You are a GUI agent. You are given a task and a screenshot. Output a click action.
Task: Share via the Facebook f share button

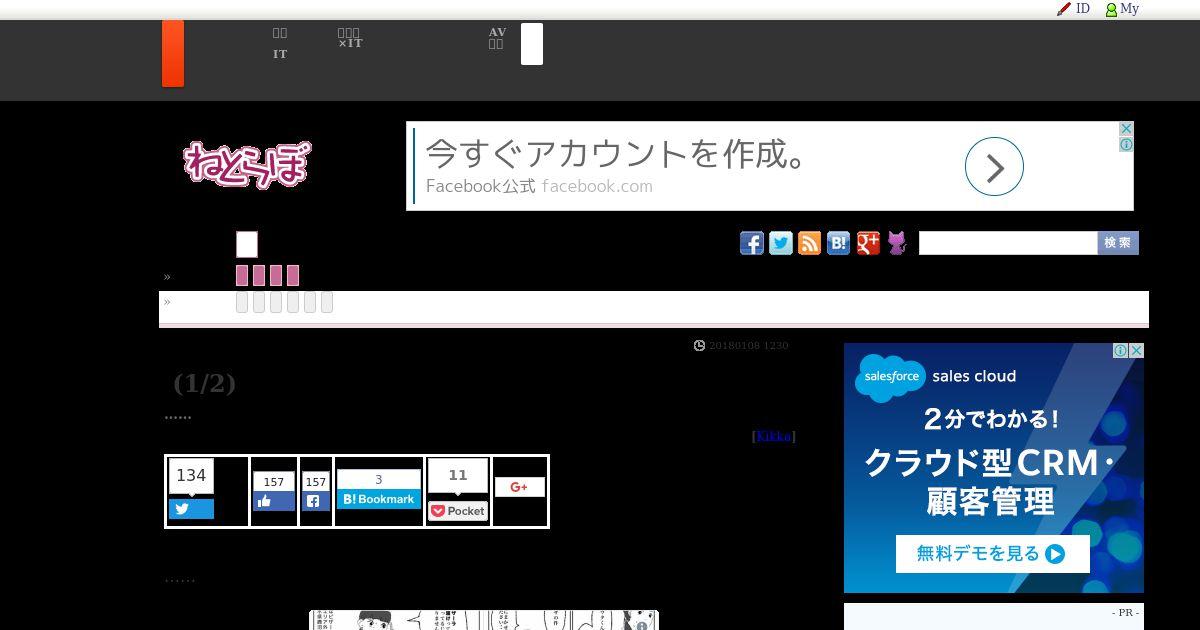(316, 501)
